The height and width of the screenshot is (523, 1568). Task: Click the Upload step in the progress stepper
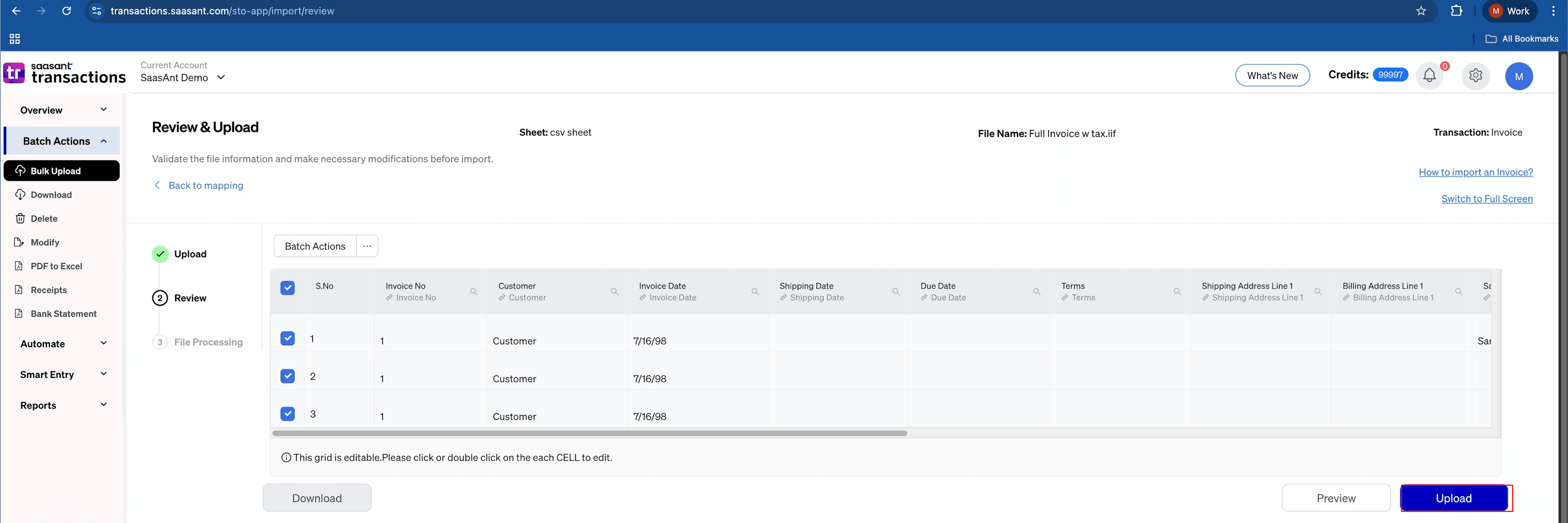pos(180,254)
